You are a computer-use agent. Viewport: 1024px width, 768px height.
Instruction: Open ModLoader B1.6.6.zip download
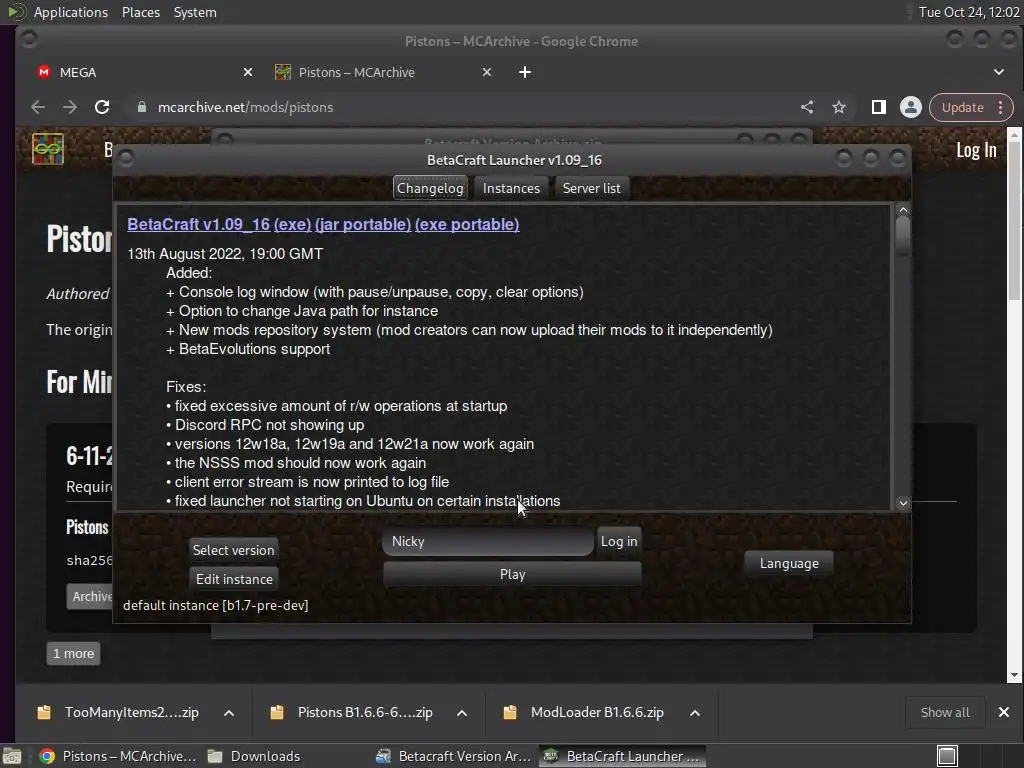(597, 712)
